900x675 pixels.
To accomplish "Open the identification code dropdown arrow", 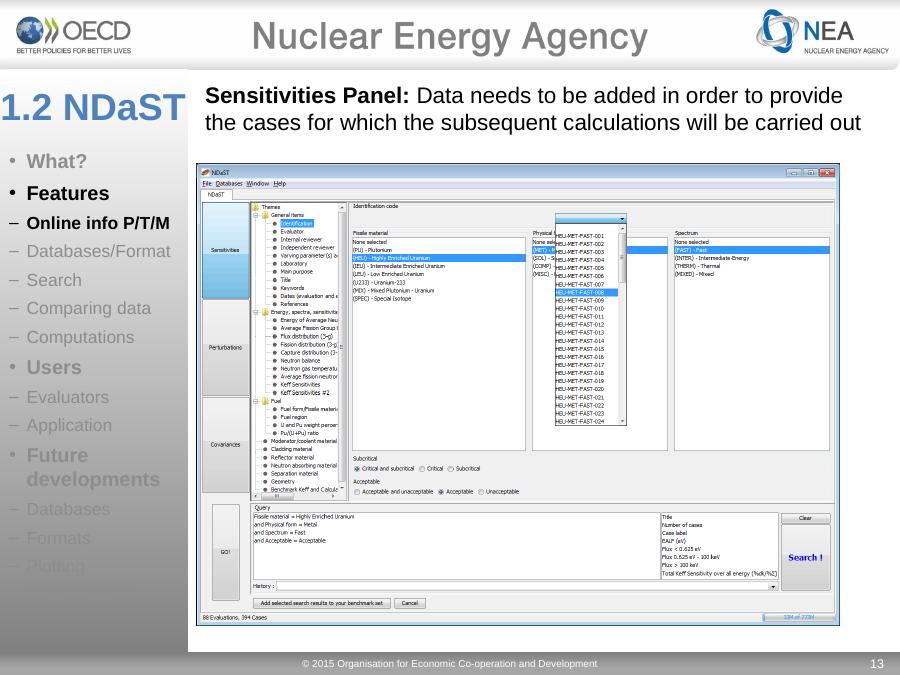I will [622, 218].
